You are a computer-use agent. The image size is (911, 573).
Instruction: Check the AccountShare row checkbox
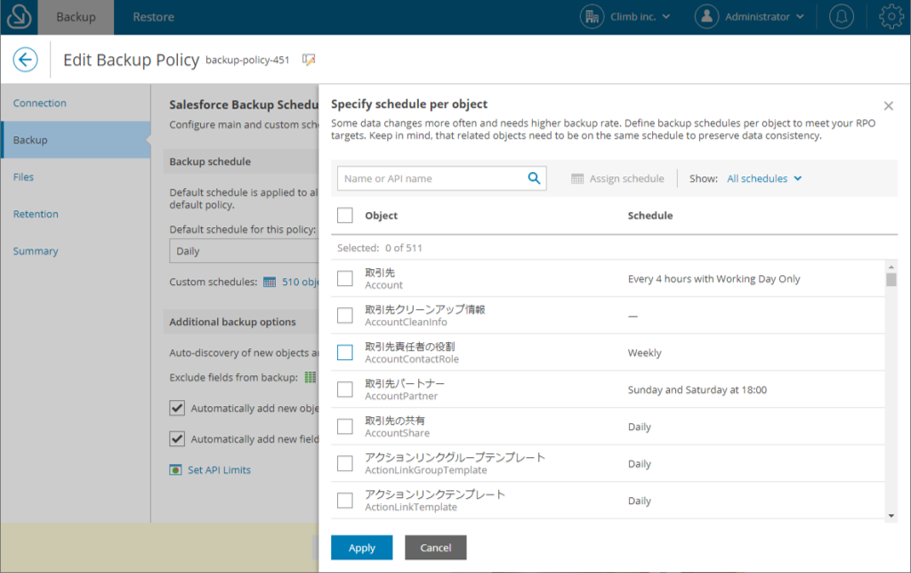(x=345, y=427)
